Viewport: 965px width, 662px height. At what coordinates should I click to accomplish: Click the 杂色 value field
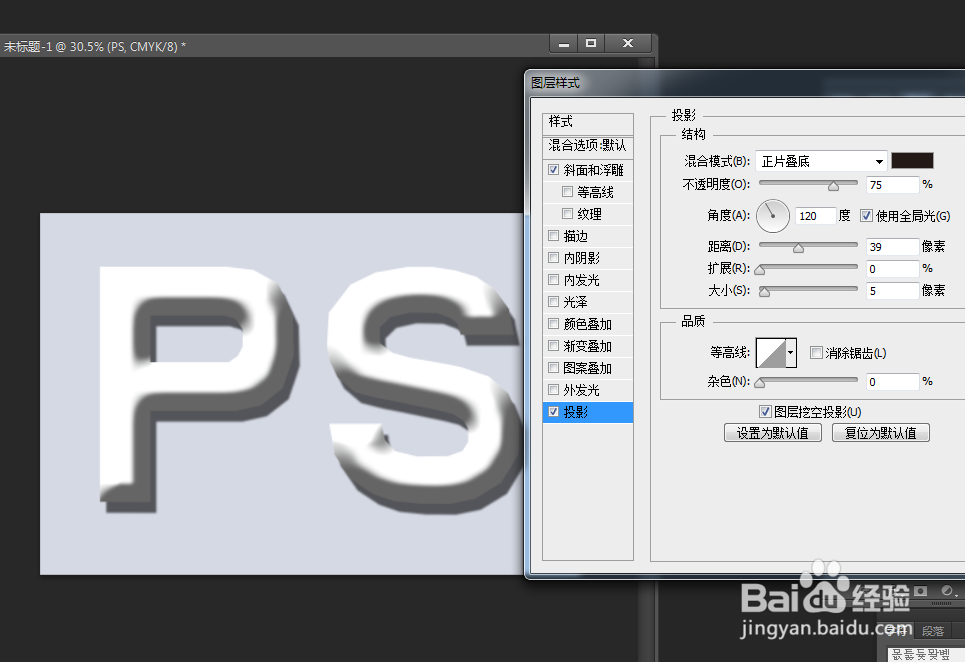tap(892, 382)
